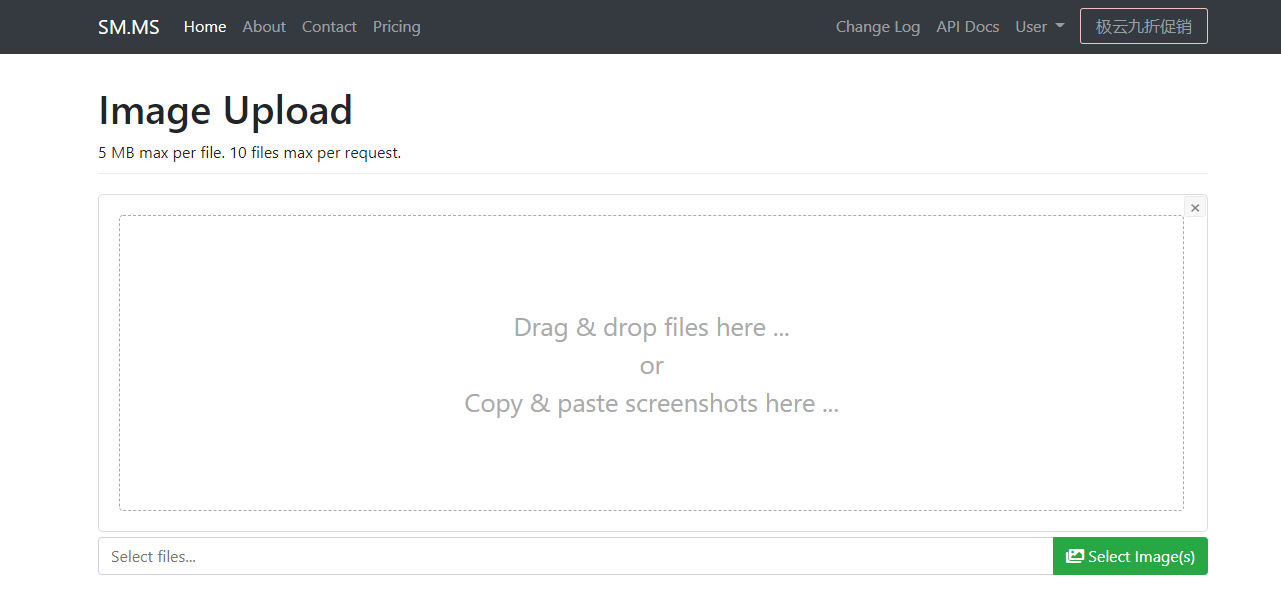The image size is (1281, 589).
Task: Open the Change Log link
Action: tap(878, 27)
